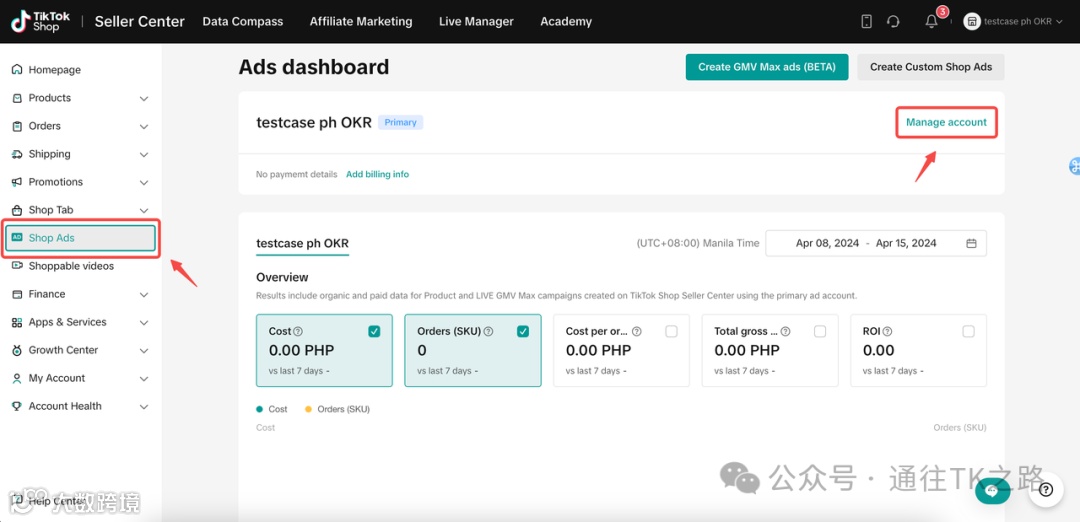Open the notifications bell icon
Screen dimensions: 1080x522
coord(931,21)
